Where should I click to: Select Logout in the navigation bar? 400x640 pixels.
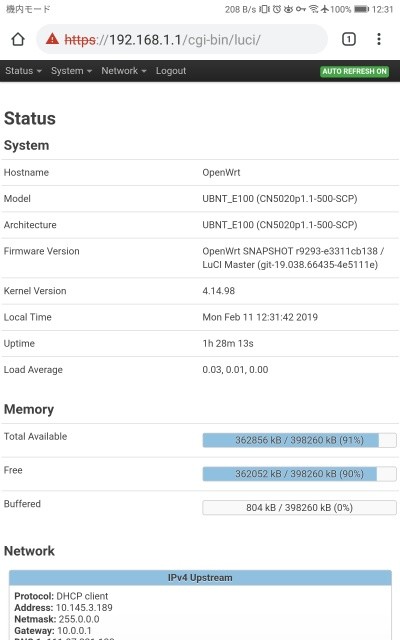coord(171,71)
